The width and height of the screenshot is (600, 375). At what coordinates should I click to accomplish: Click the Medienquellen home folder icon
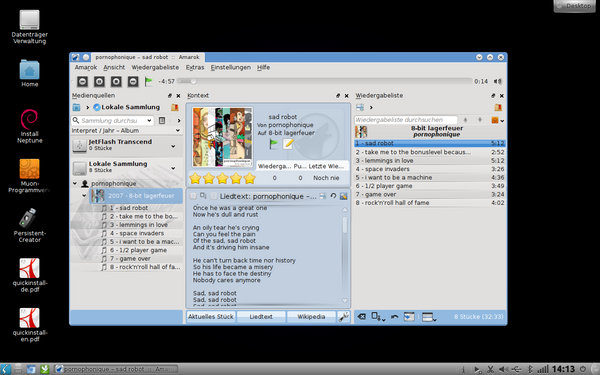(x=76, y=108)
